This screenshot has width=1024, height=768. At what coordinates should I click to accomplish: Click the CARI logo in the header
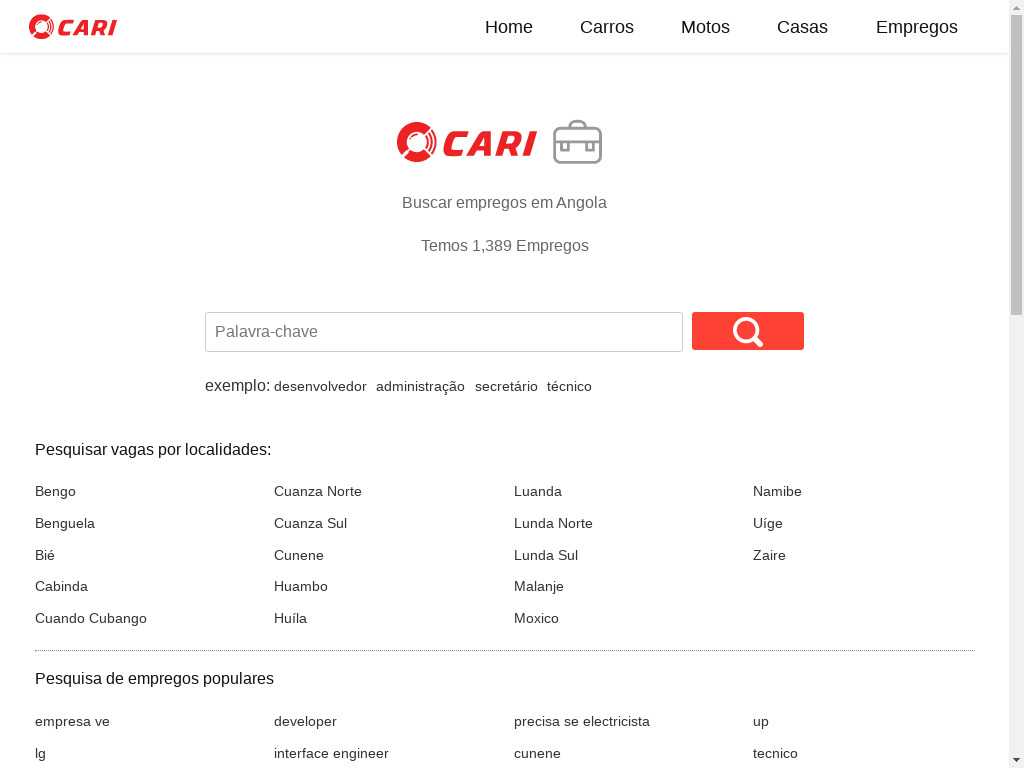[x=72, y=27]
